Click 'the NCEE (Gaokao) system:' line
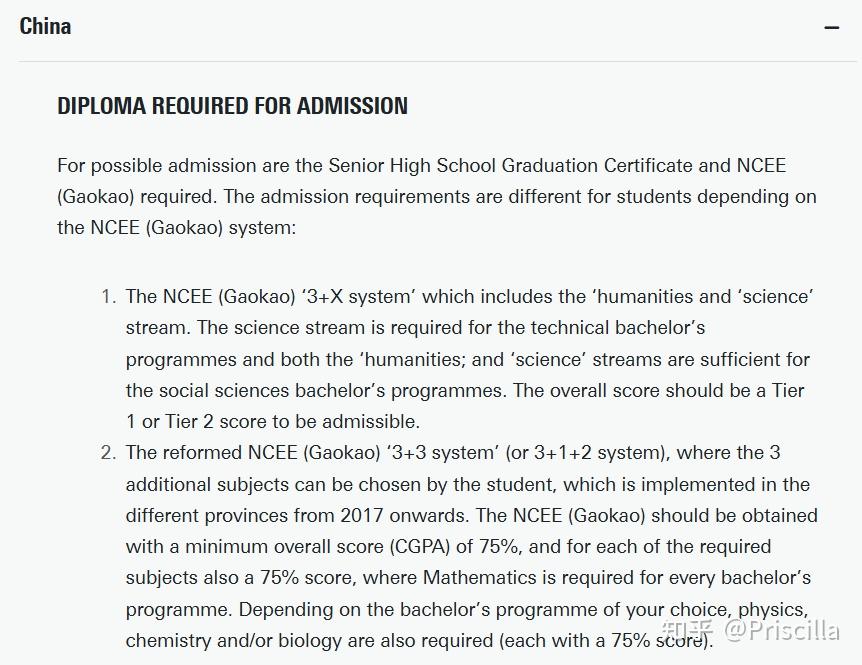The height and width of the screenshot is (665, 862). click(177, 227)
